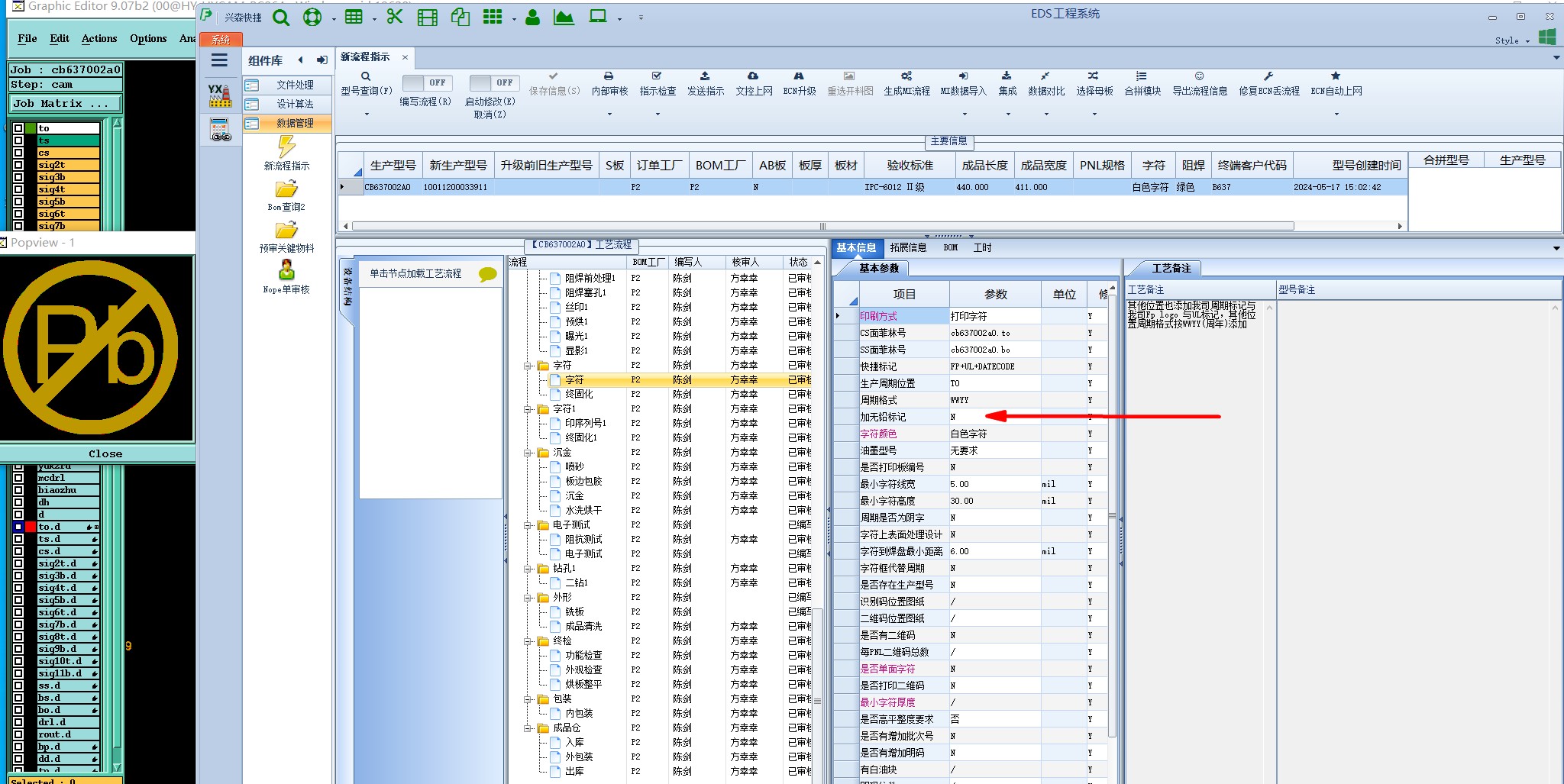
Task: Click the green scissors icon
Action: point(395,16)
